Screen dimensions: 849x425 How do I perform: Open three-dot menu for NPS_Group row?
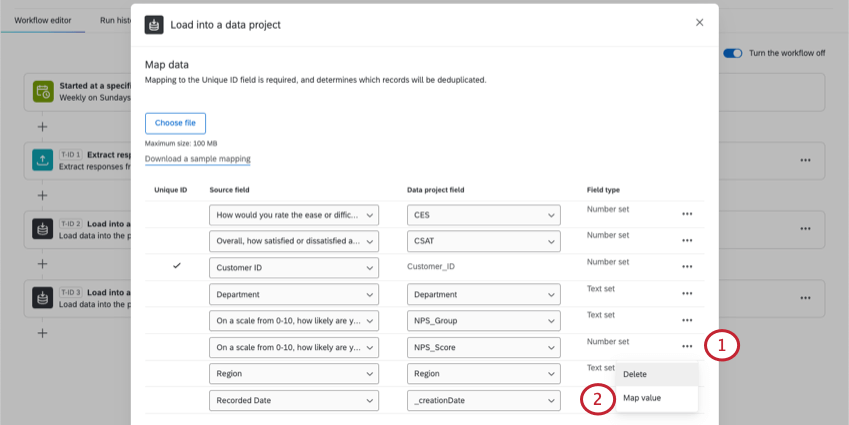point(687,320)
